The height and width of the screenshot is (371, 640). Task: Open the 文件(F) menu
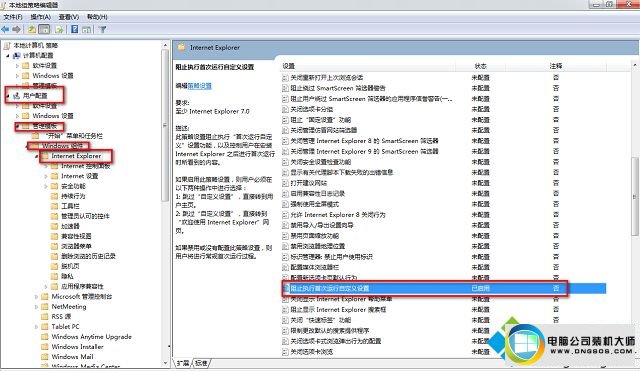click(x=13, y=17)
